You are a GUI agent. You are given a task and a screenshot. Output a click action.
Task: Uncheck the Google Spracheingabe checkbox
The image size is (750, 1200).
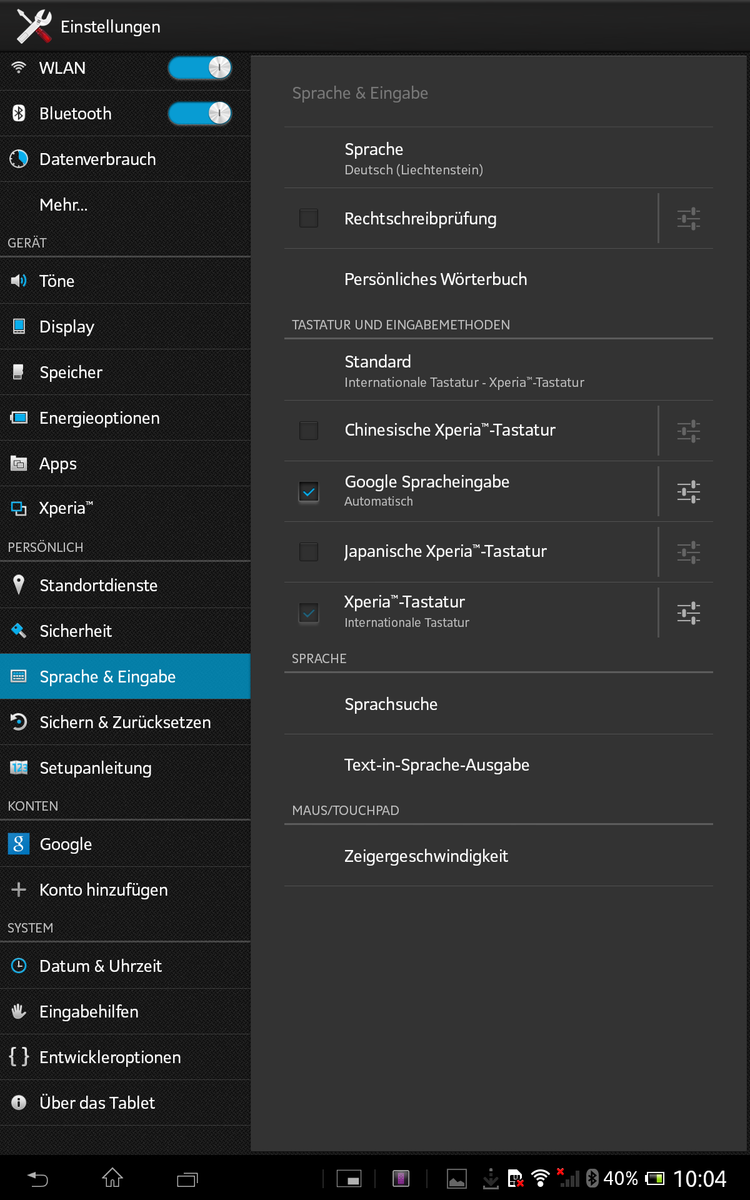pos(309,491)
